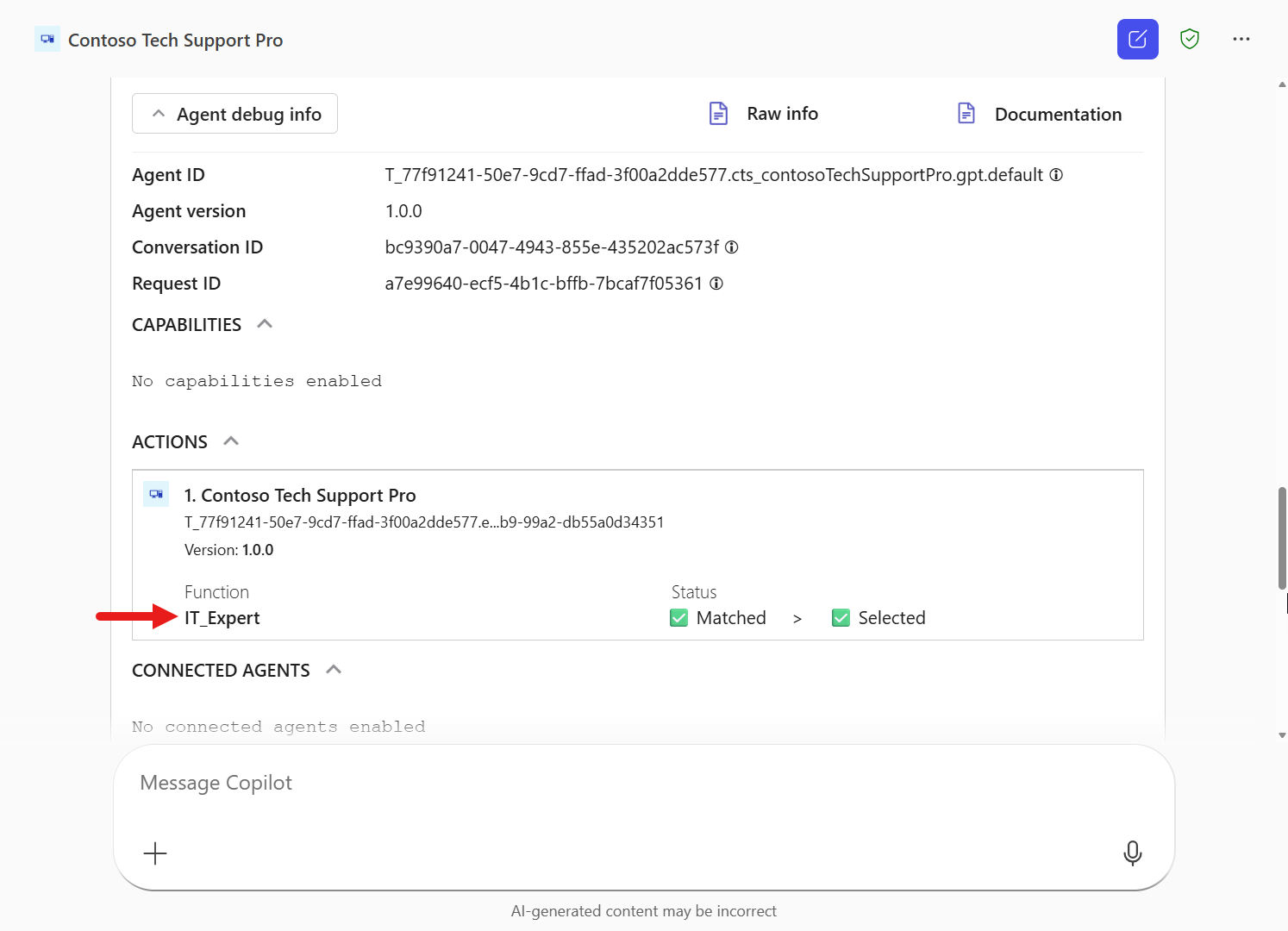Viewport: 1288px width, 931px height.
Task: Click the new chat compose icon
Action: tap(1137, 39)
